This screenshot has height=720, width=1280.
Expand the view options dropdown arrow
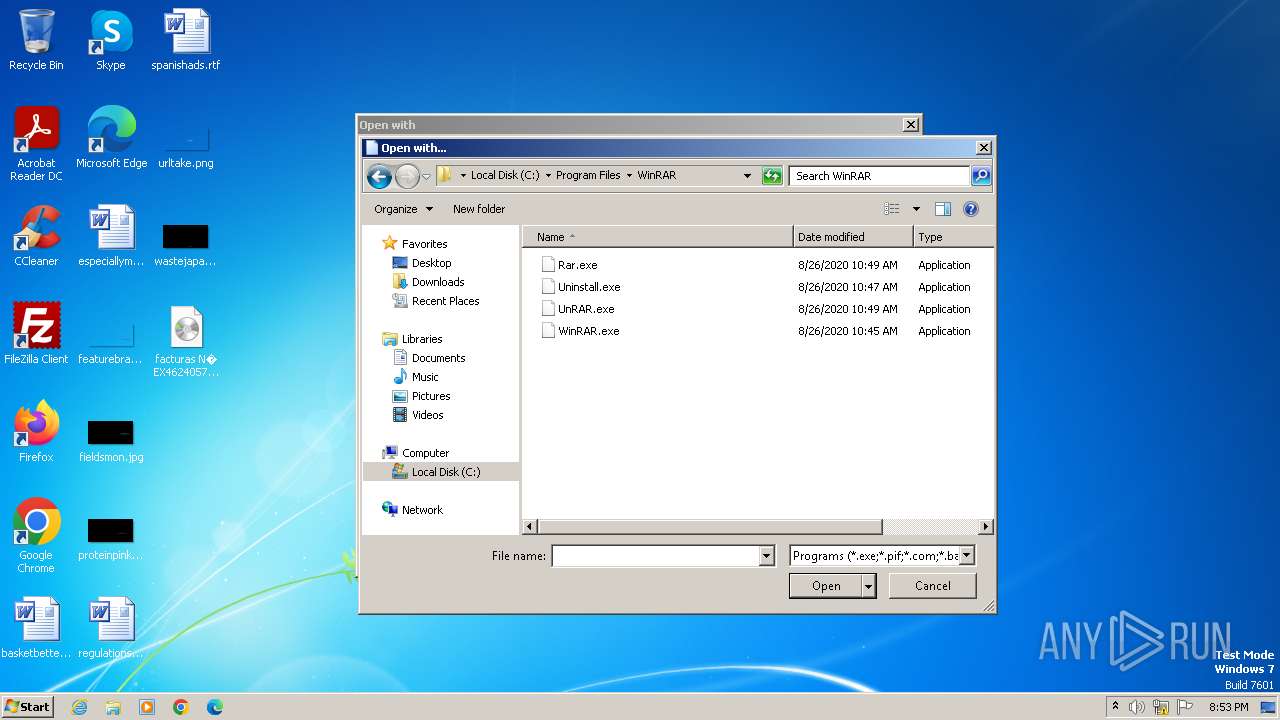pos(915,209)
